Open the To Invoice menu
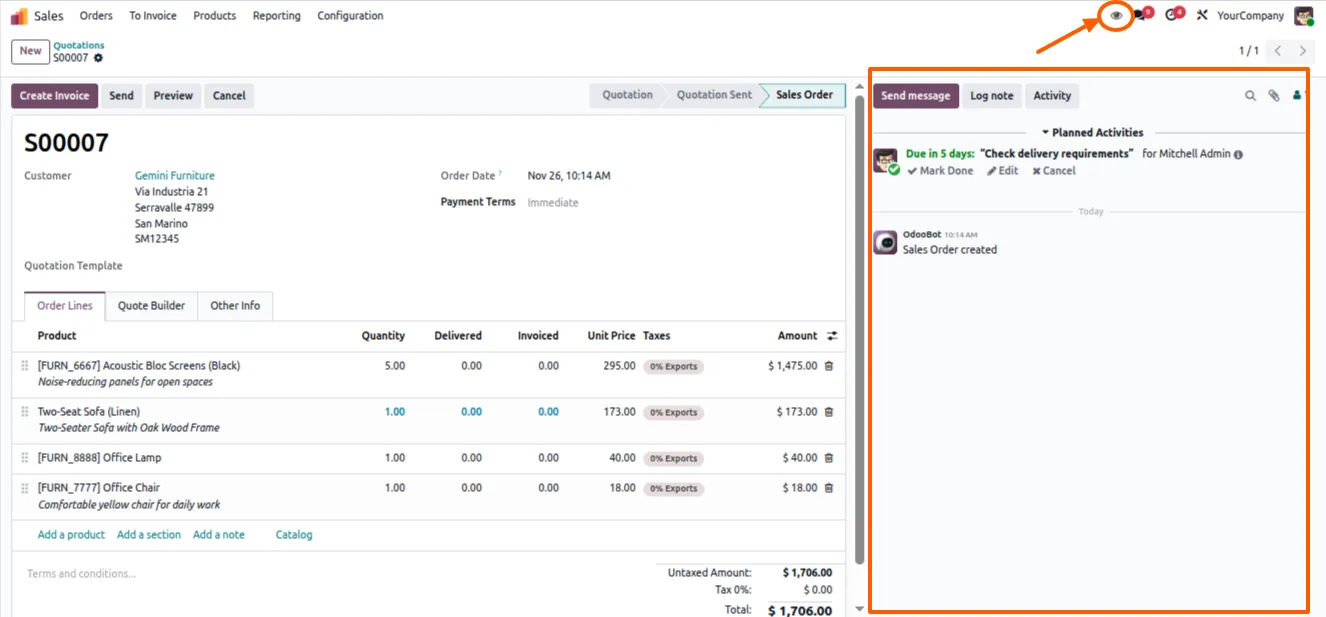Image resolution: width=1326 pixels, height=617 pixels. click(153, 16)
